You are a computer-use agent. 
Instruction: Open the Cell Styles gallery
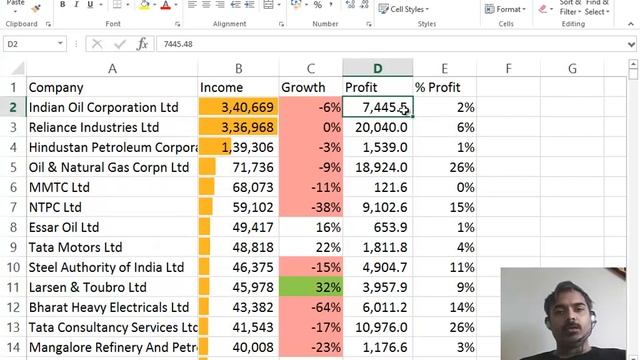[x=403, y=9]
